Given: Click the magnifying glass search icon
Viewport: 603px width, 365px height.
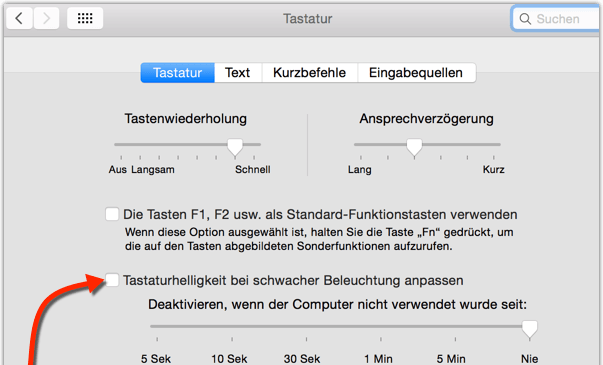Looking at the screenshot, I should pyautogui.click(x=525, y=18).
